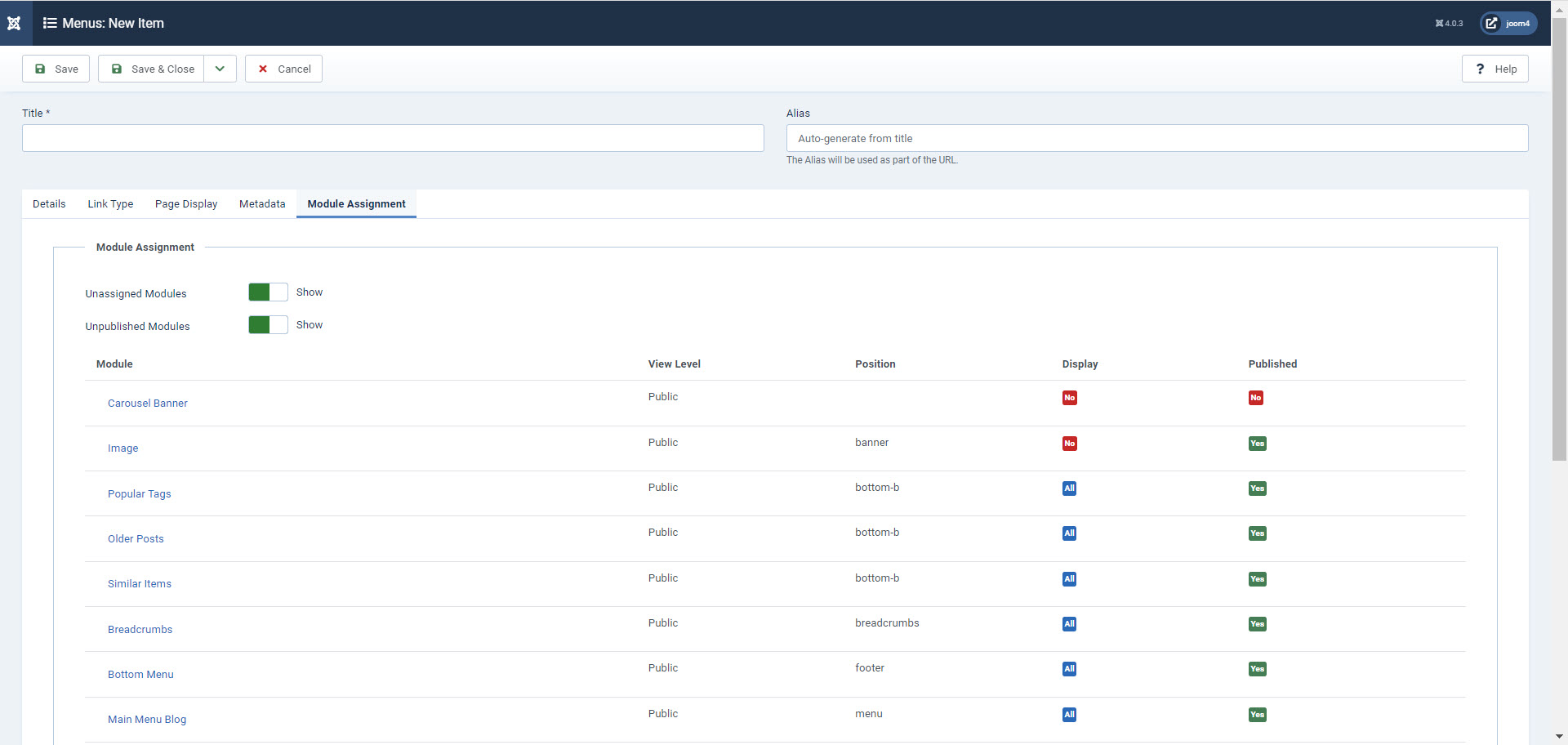Click the Joomla 4.0.3 version indicator
Screen dimensions: 1568x745
(1448, 23)
